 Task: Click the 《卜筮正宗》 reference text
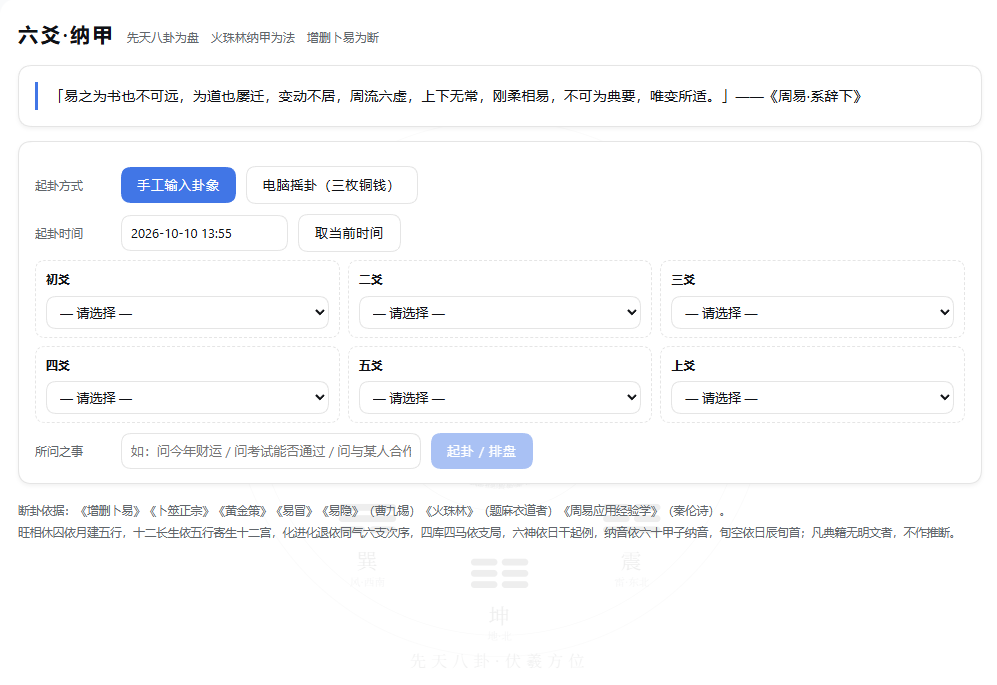tap(179, 511)
